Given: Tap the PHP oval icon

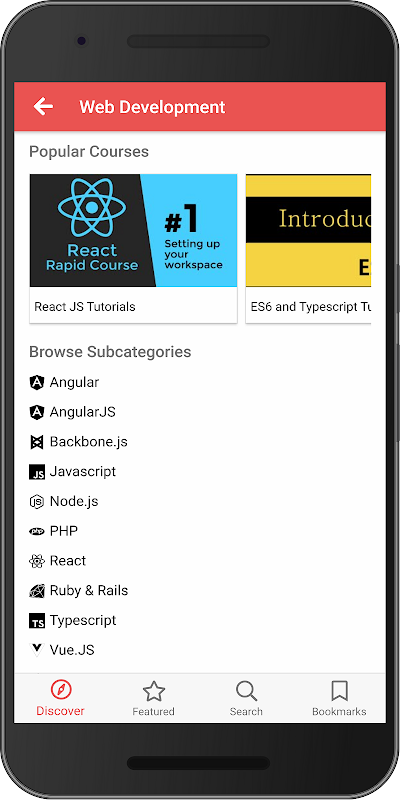Looking at the screenshot, I should coord(37,532).
